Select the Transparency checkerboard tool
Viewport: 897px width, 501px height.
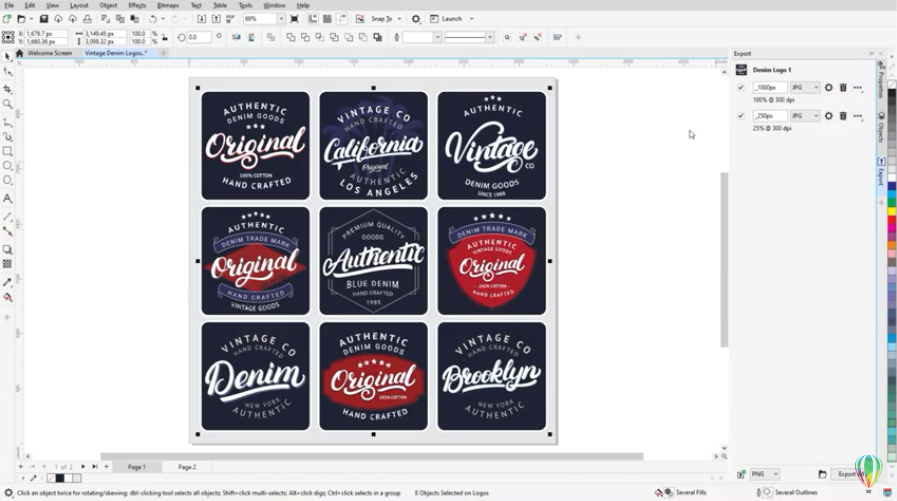[7, 264]
